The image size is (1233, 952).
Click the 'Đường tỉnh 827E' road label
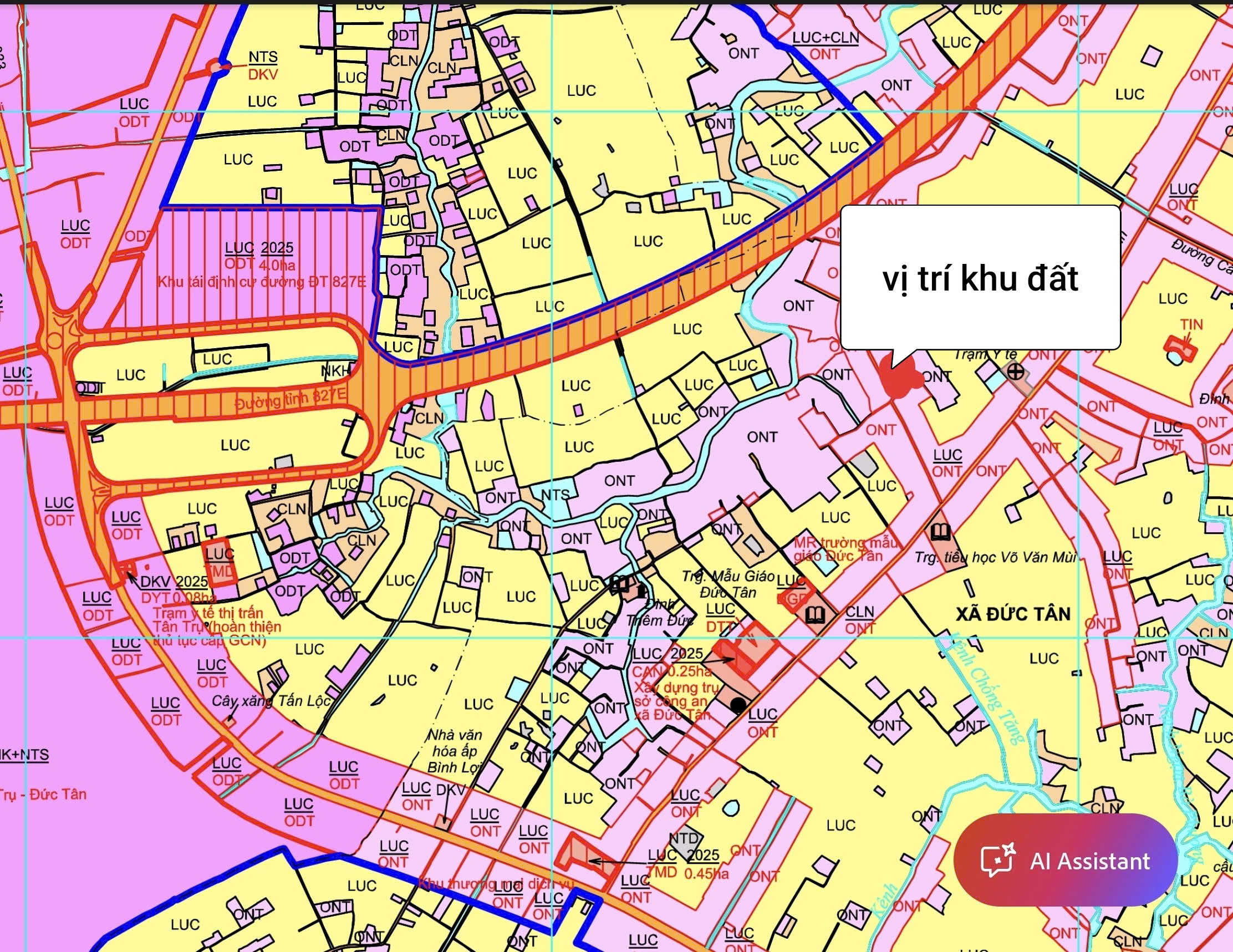click(290, 399)
